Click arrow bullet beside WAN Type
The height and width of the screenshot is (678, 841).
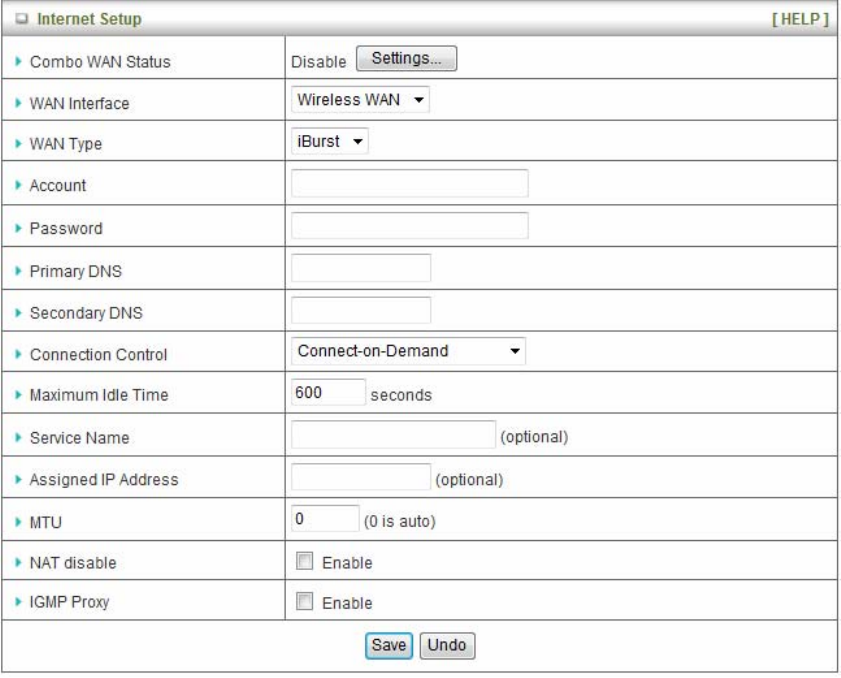(x=18, y=144)
